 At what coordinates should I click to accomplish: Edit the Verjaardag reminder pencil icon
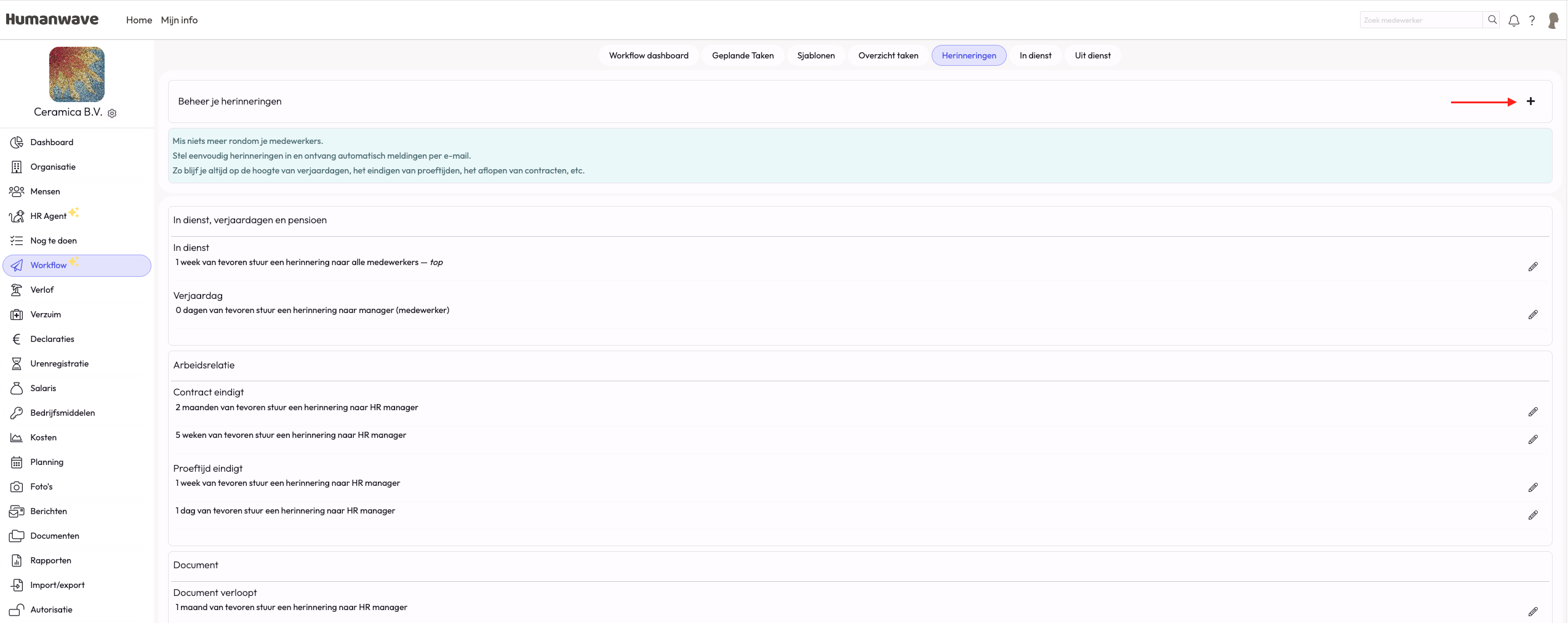tap(1533, 315)
